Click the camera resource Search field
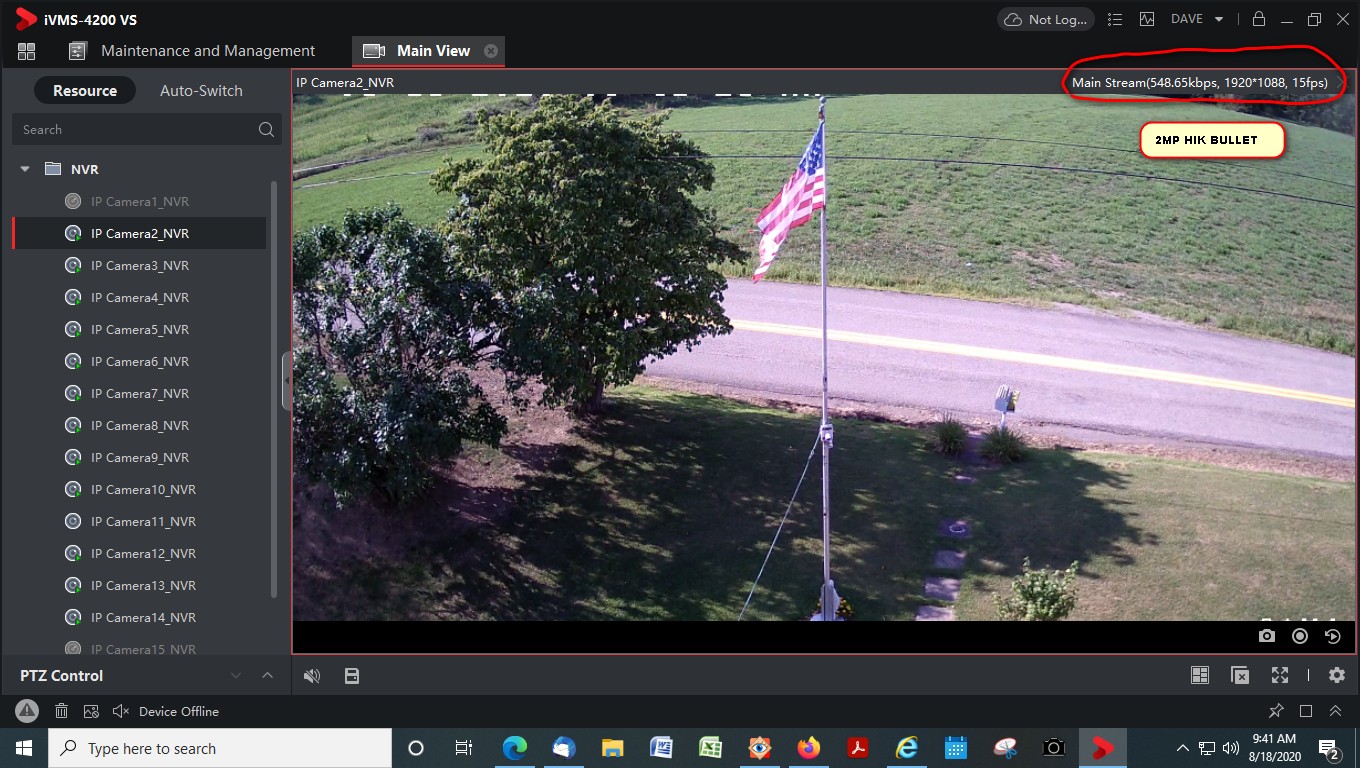 tap(135, 129)
